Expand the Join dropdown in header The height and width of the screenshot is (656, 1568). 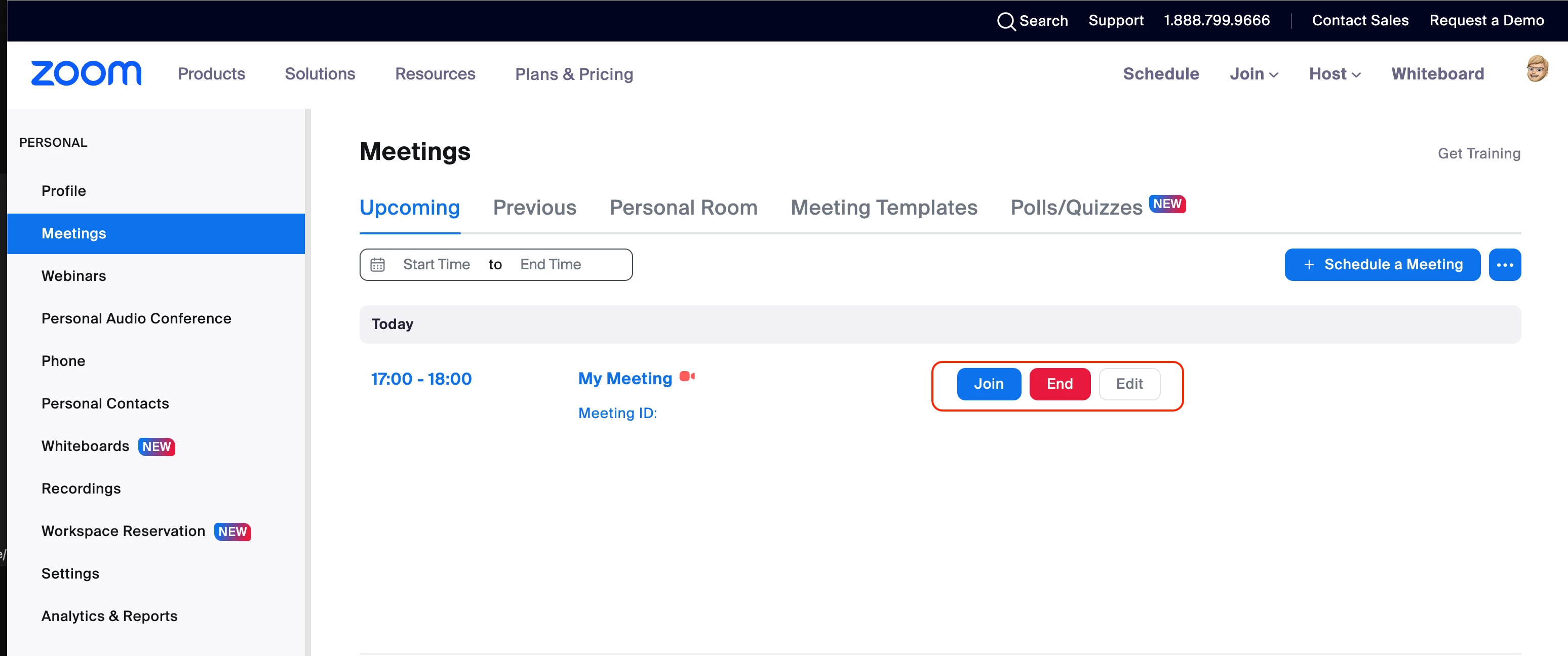click(x=1253, y=74)
